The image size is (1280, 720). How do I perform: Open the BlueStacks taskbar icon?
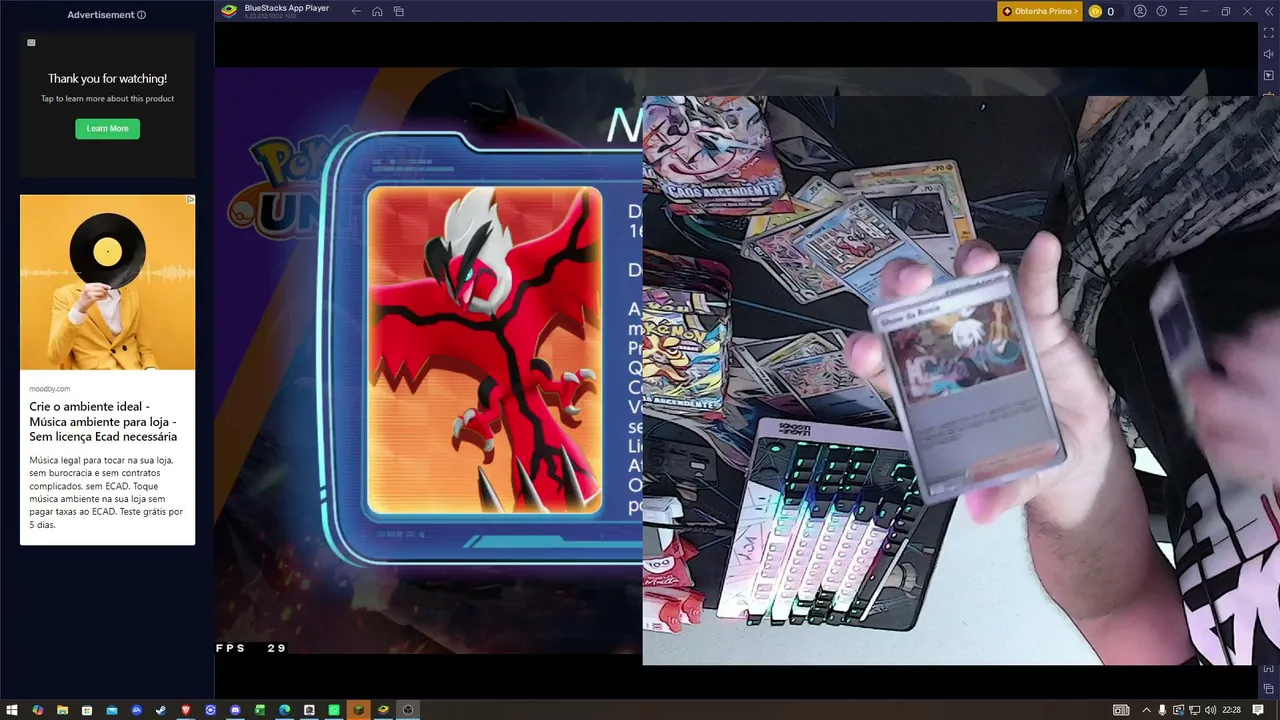[x=383, y=710]
